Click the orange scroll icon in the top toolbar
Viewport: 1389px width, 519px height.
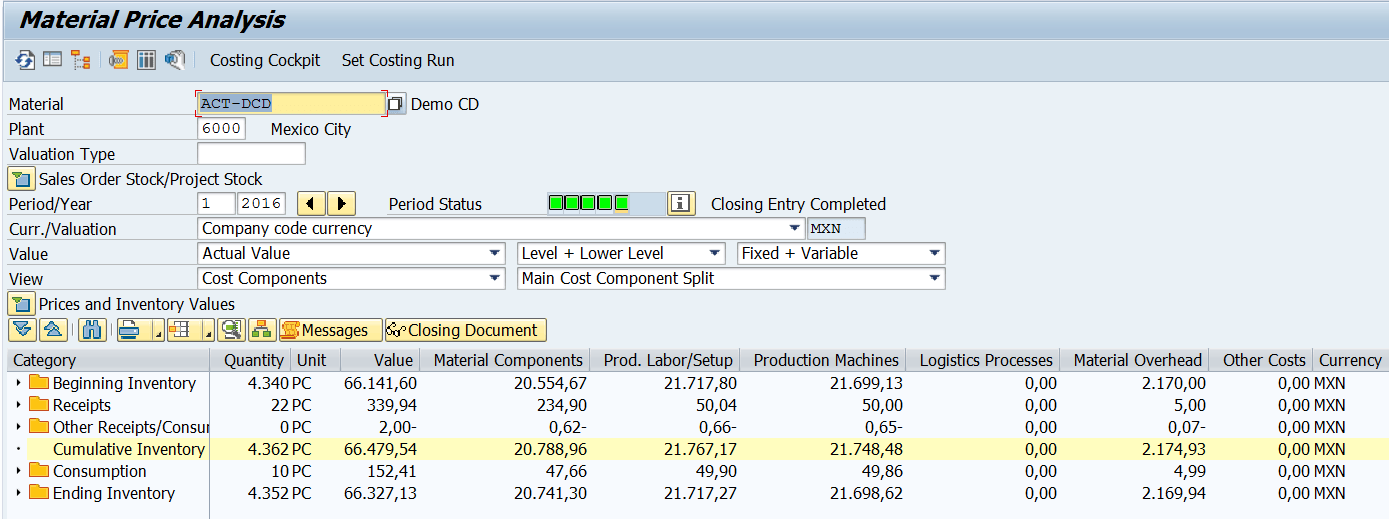click(119, 60)
